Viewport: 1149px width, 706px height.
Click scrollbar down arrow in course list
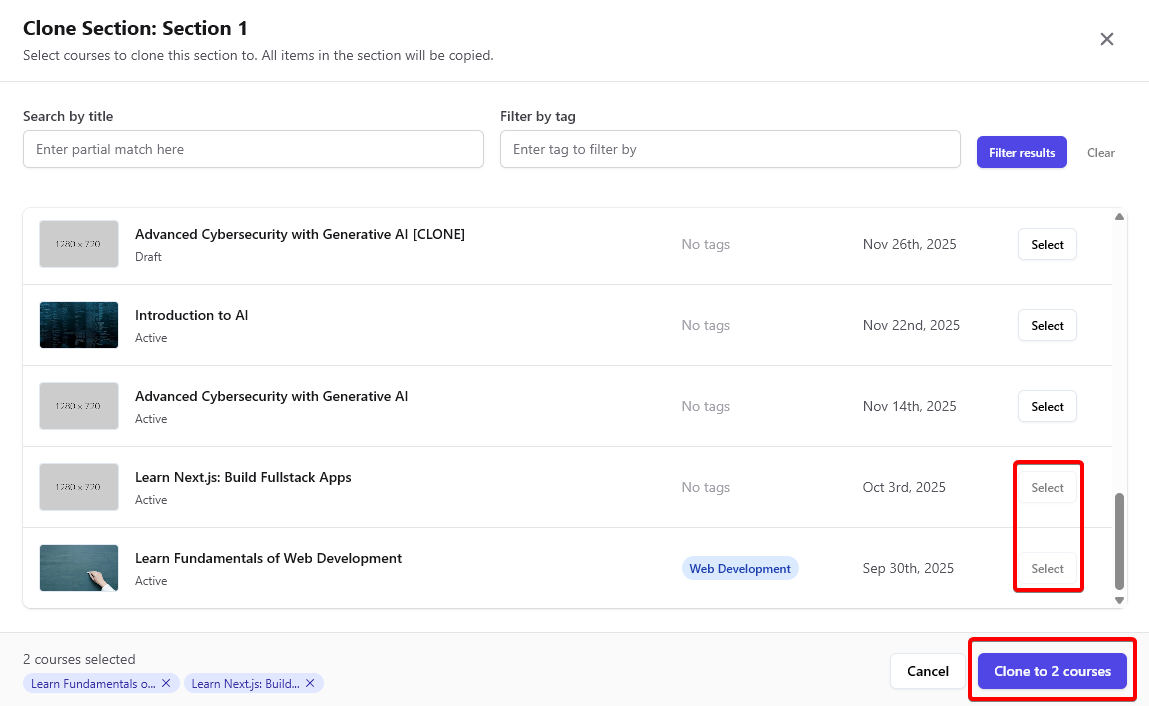coord(1119,600)
